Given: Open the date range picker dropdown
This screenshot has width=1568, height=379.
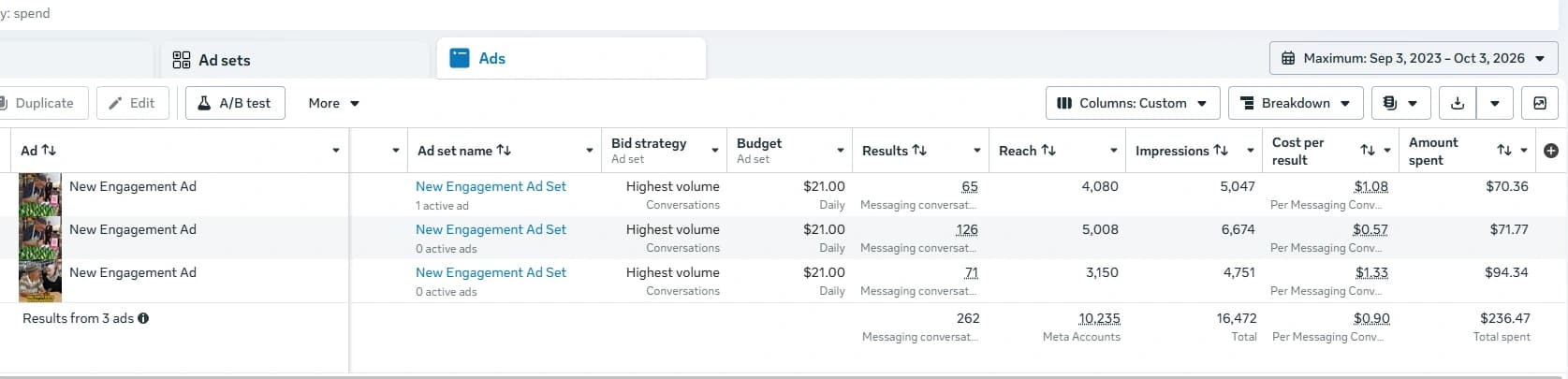Looking at the screenshot, I should (x=1415, y=58).
